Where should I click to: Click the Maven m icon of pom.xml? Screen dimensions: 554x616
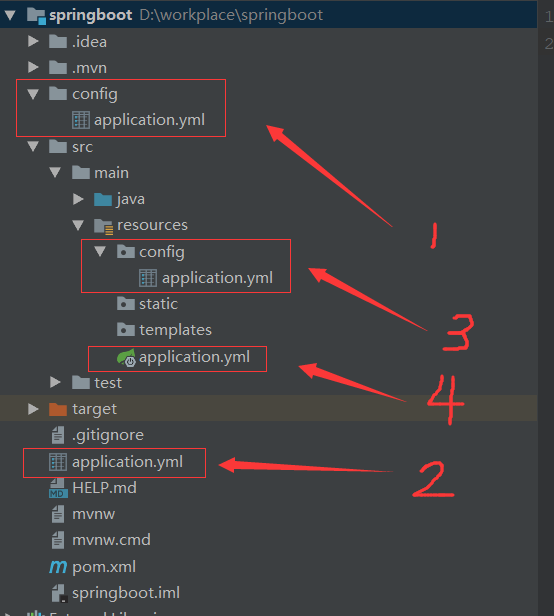pyautogui.click(x=58, y=567)
